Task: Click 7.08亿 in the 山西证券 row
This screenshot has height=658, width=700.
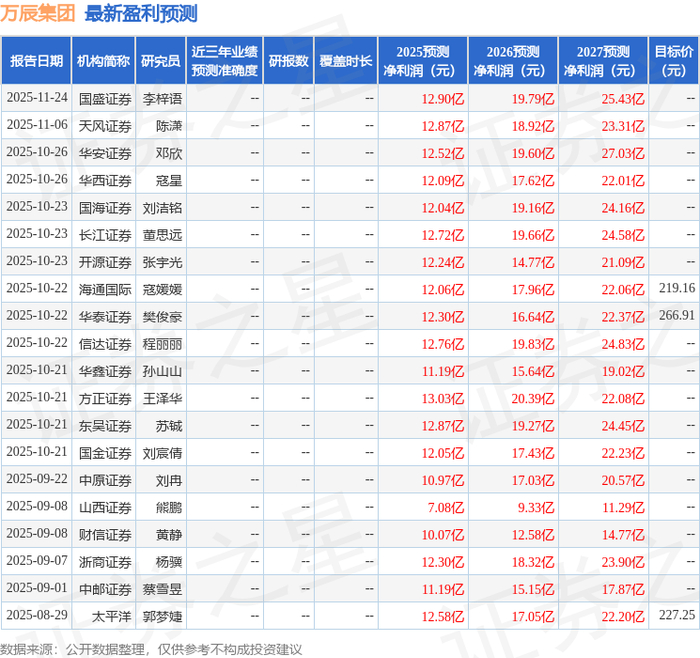Action: [x=446, y=507]
